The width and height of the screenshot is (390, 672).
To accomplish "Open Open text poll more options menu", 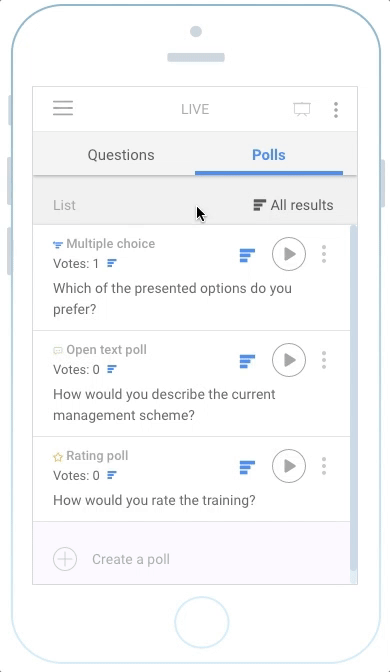I will [x=324, y=360].
